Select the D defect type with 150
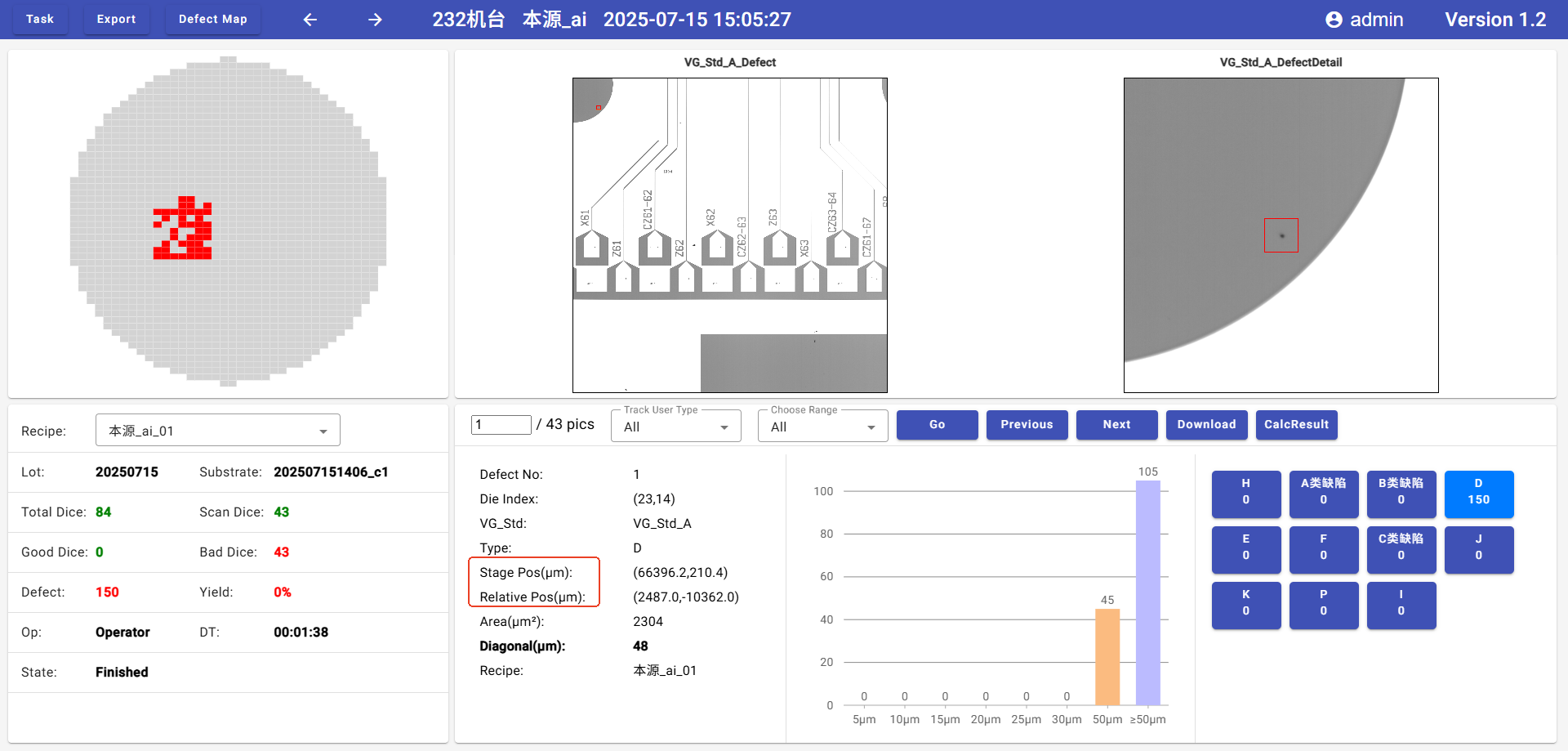Screen dimensions: 1568x751 [1478, 493]
